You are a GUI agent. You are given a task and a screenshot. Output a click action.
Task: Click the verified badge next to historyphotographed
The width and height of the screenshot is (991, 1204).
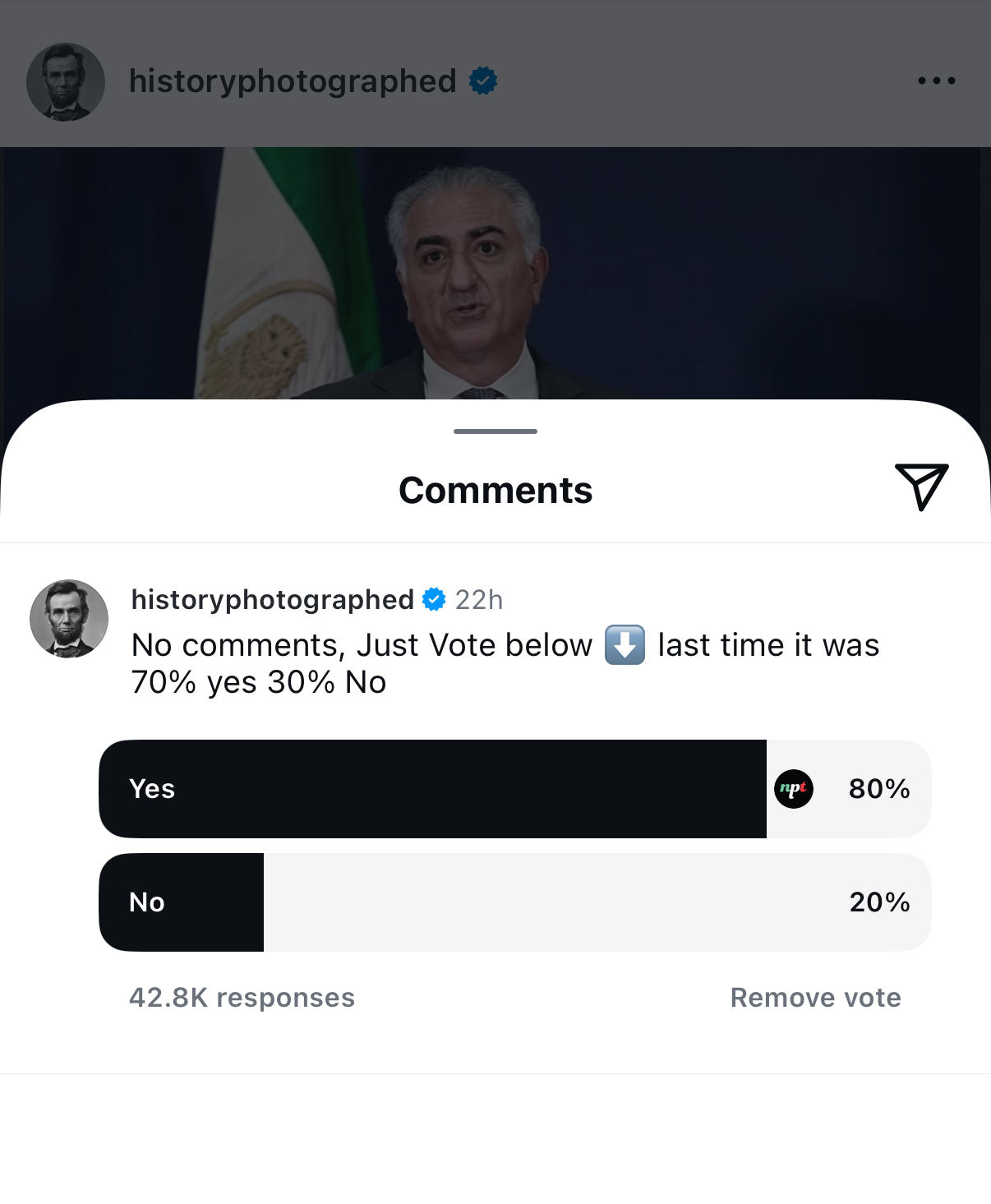tap(483, 79)
